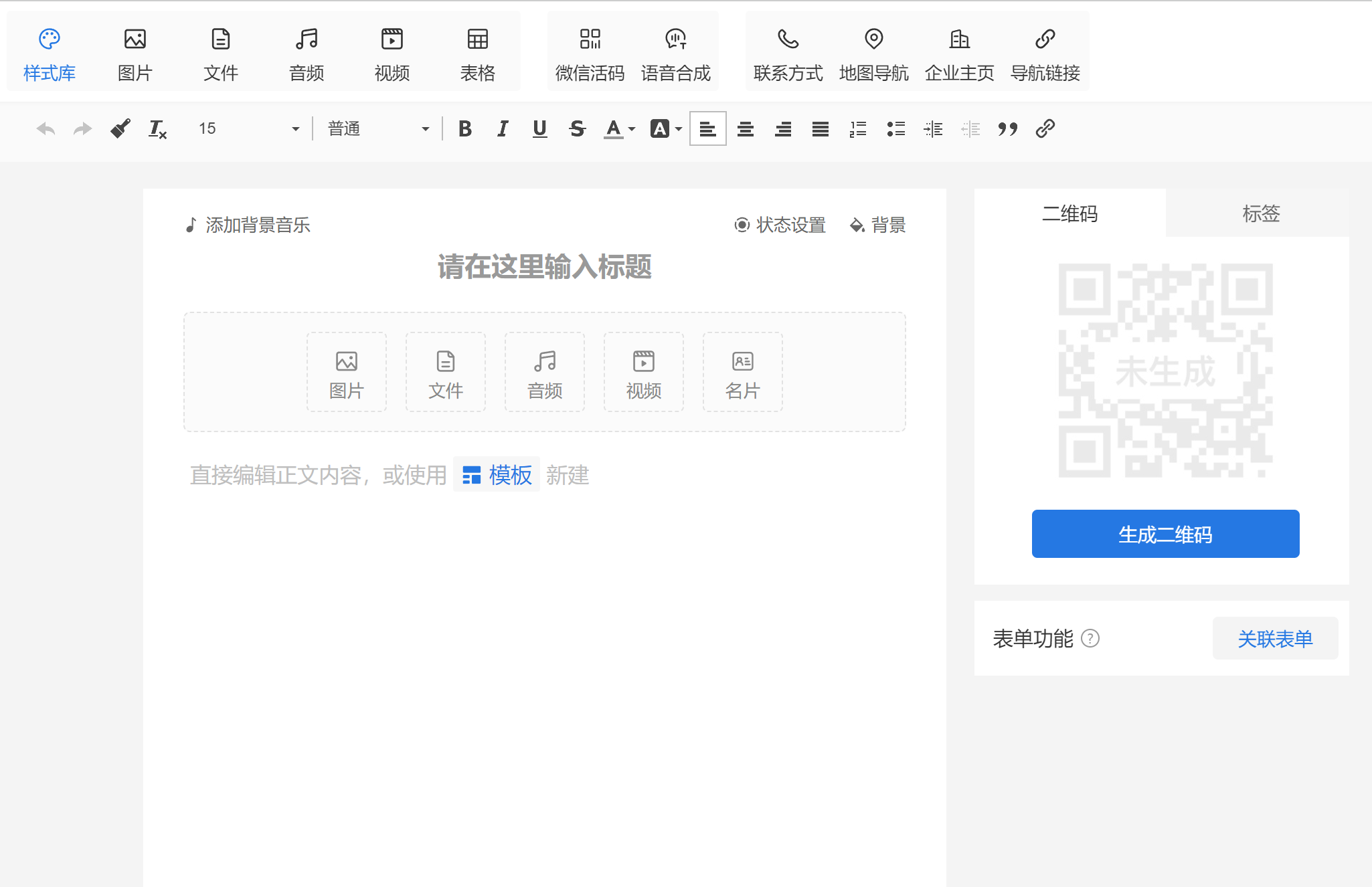Insert a bulleted list

895,128
